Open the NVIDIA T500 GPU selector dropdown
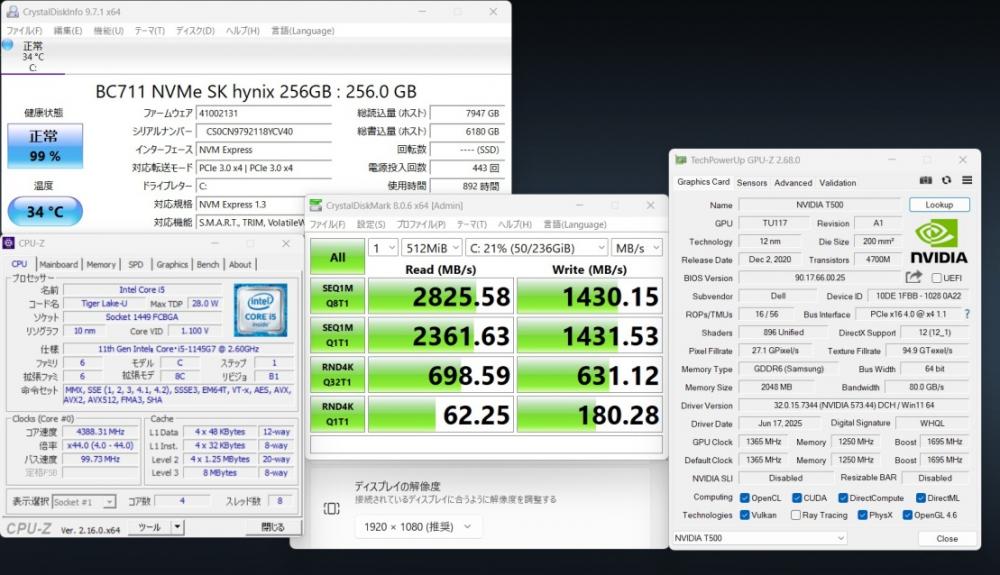 point(760,538)
